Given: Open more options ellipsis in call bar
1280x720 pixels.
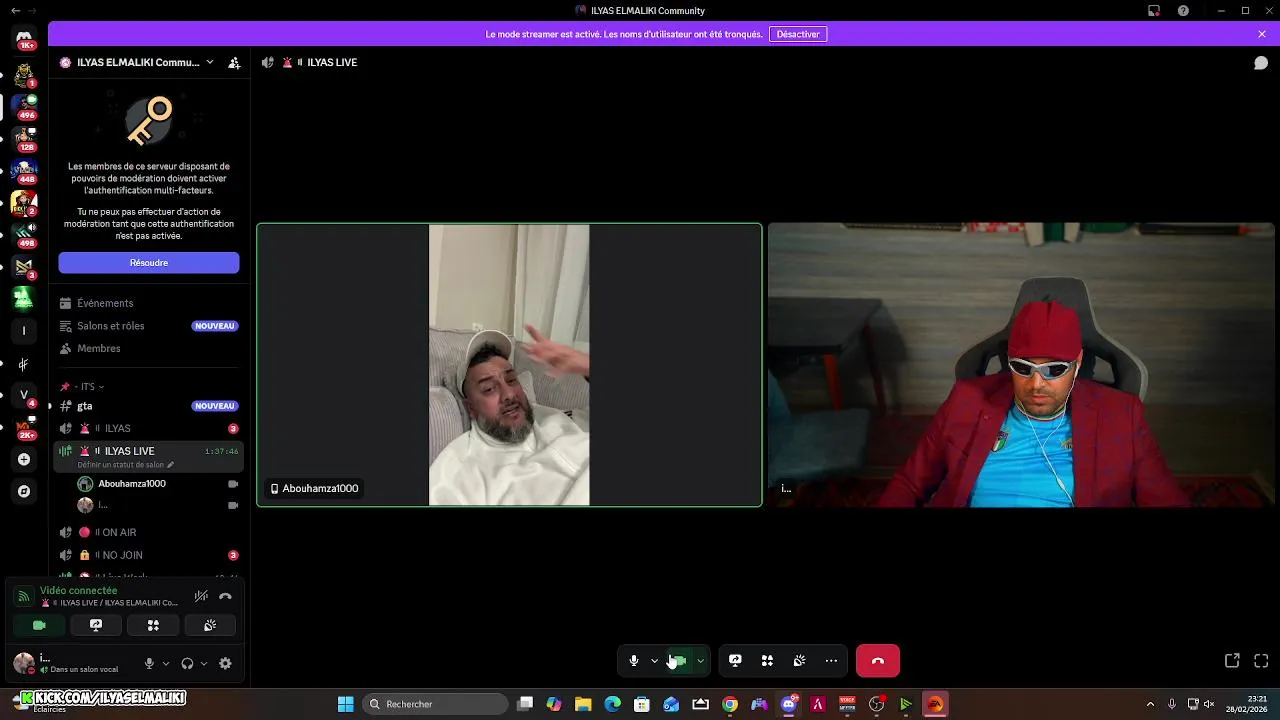Looking at the screenshot, I should 831,660.
